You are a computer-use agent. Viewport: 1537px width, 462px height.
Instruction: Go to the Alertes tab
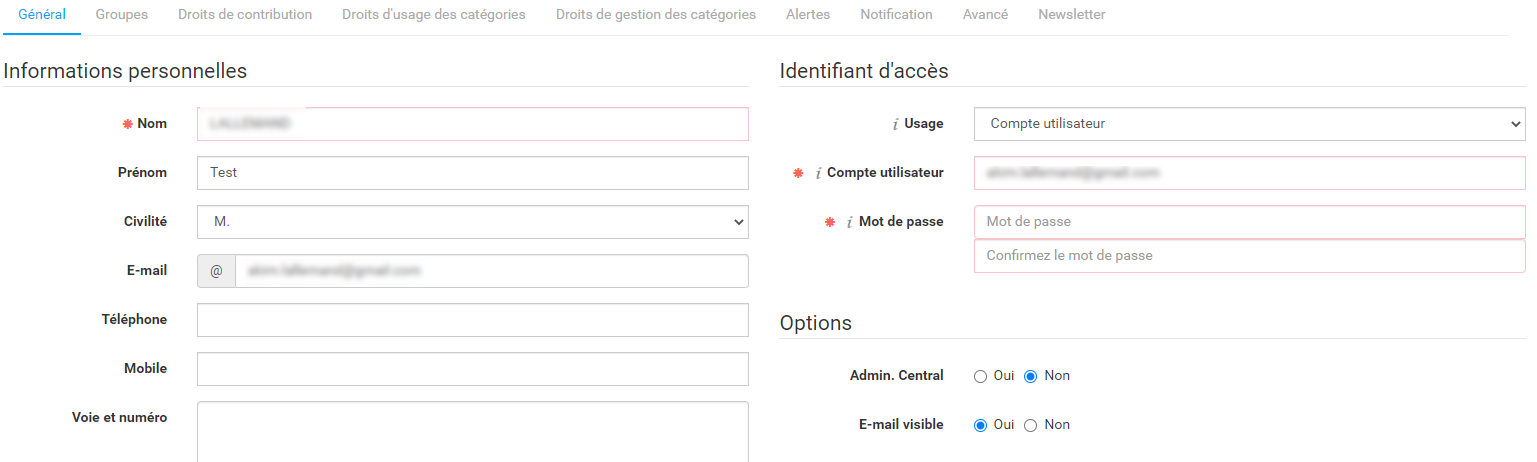(x=808, y=15)
